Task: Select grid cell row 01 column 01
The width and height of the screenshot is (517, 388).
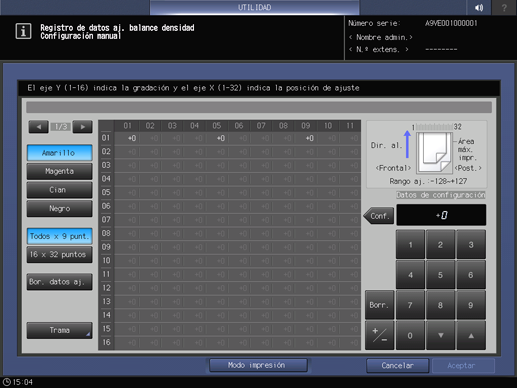Action: (x=127, y=138)
